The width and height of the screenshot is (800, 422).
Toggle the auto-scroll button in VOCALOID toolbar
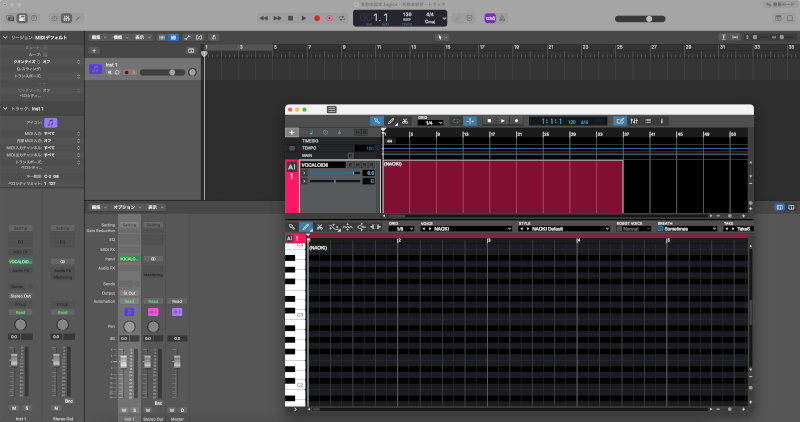coord(470,121)
